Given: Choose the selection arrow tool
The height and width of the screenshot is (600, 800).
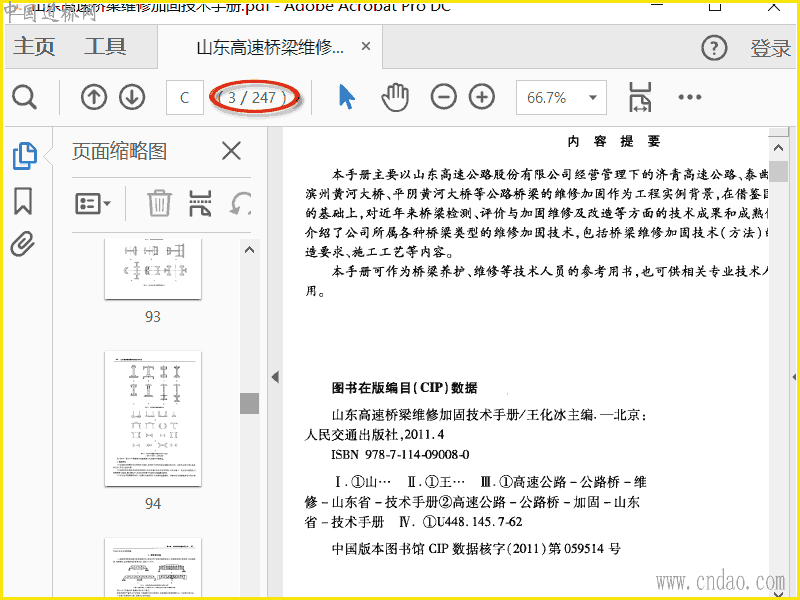Looking at the screenshot, I should pos(346,97).
